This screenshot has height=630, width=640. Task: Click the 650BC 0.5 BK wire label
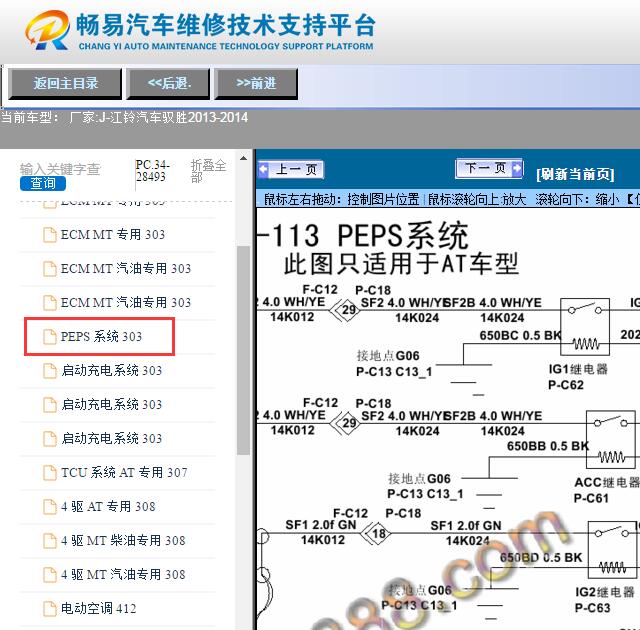pyautogui.click(x=520, y=335)
